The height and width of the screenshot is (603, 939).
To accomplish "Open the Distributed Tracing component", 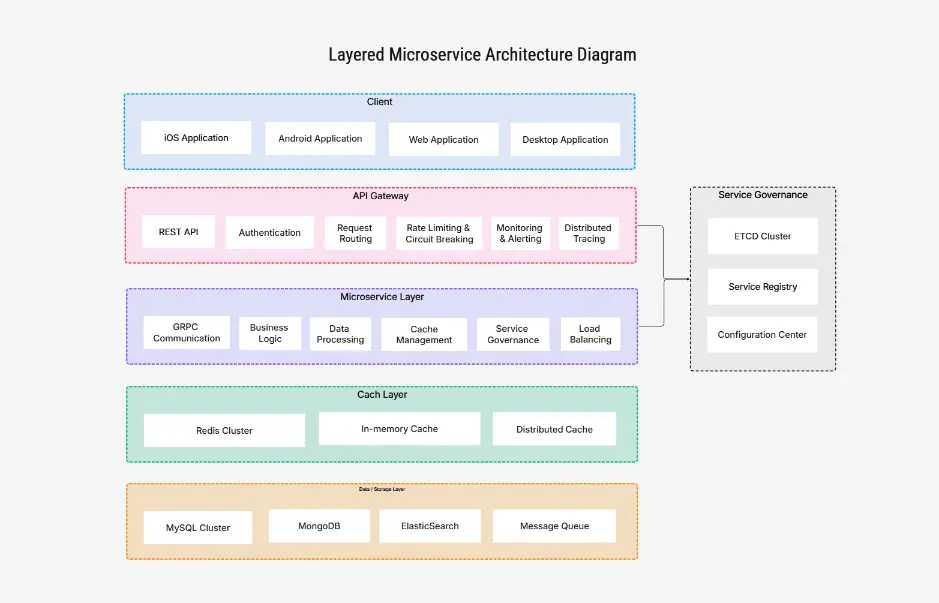I will pos(588,231).
